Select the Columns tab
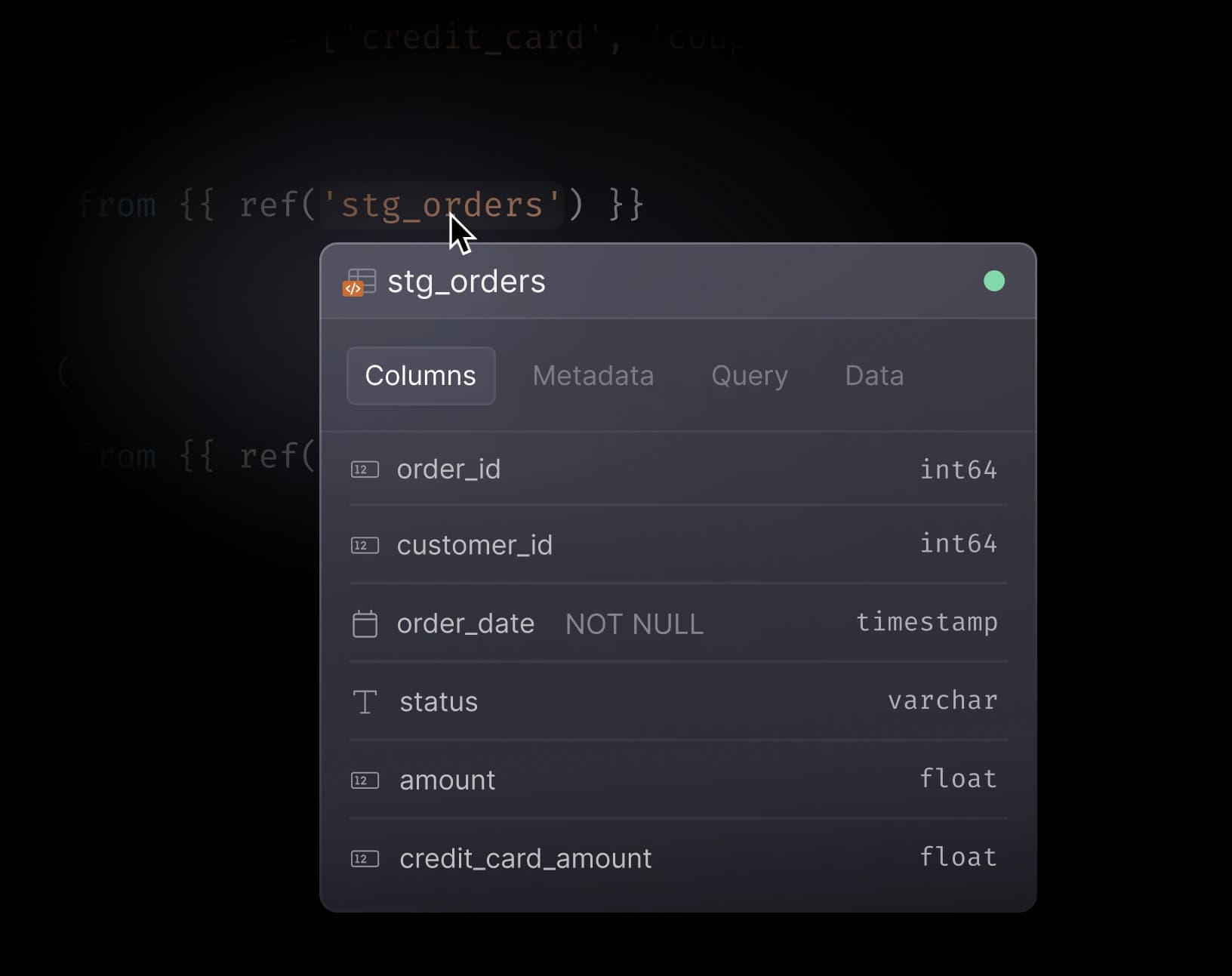The height and width of the screenshot is (976, 1232). (x=420, y=376)
